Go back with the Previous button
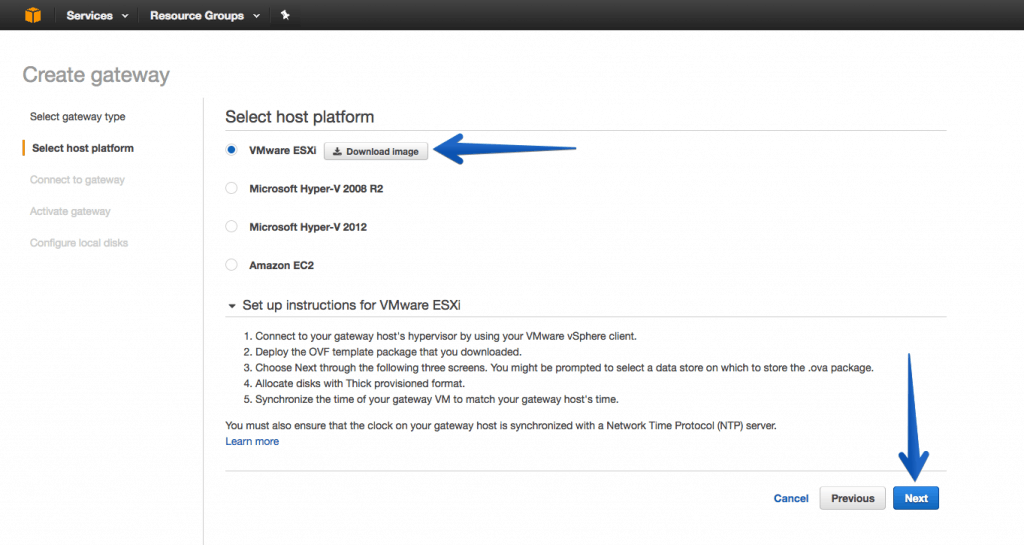1024x545 pixels. (852, 498)
